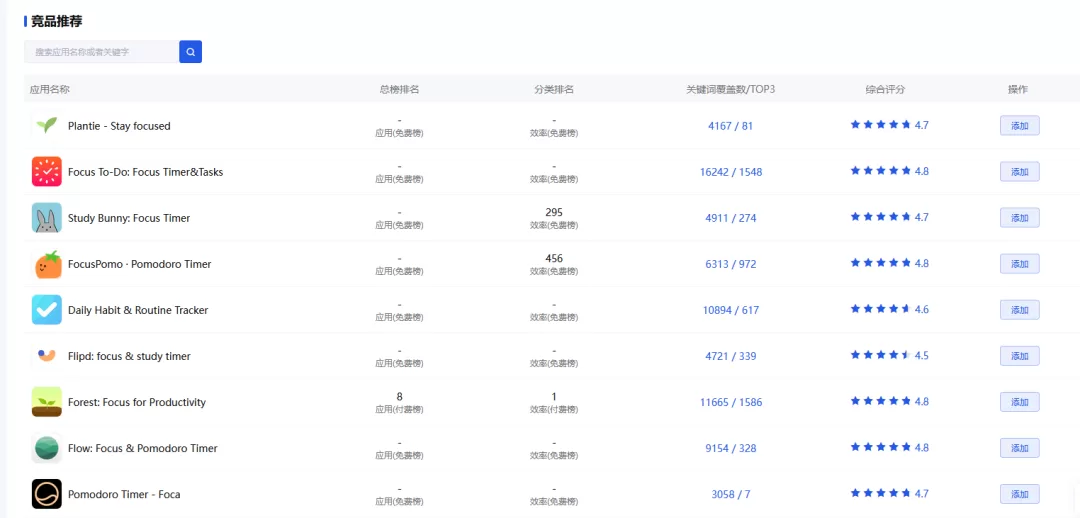
Task: Click FocusPomo · Pomodoro Timer name
Action: (139, 265)
